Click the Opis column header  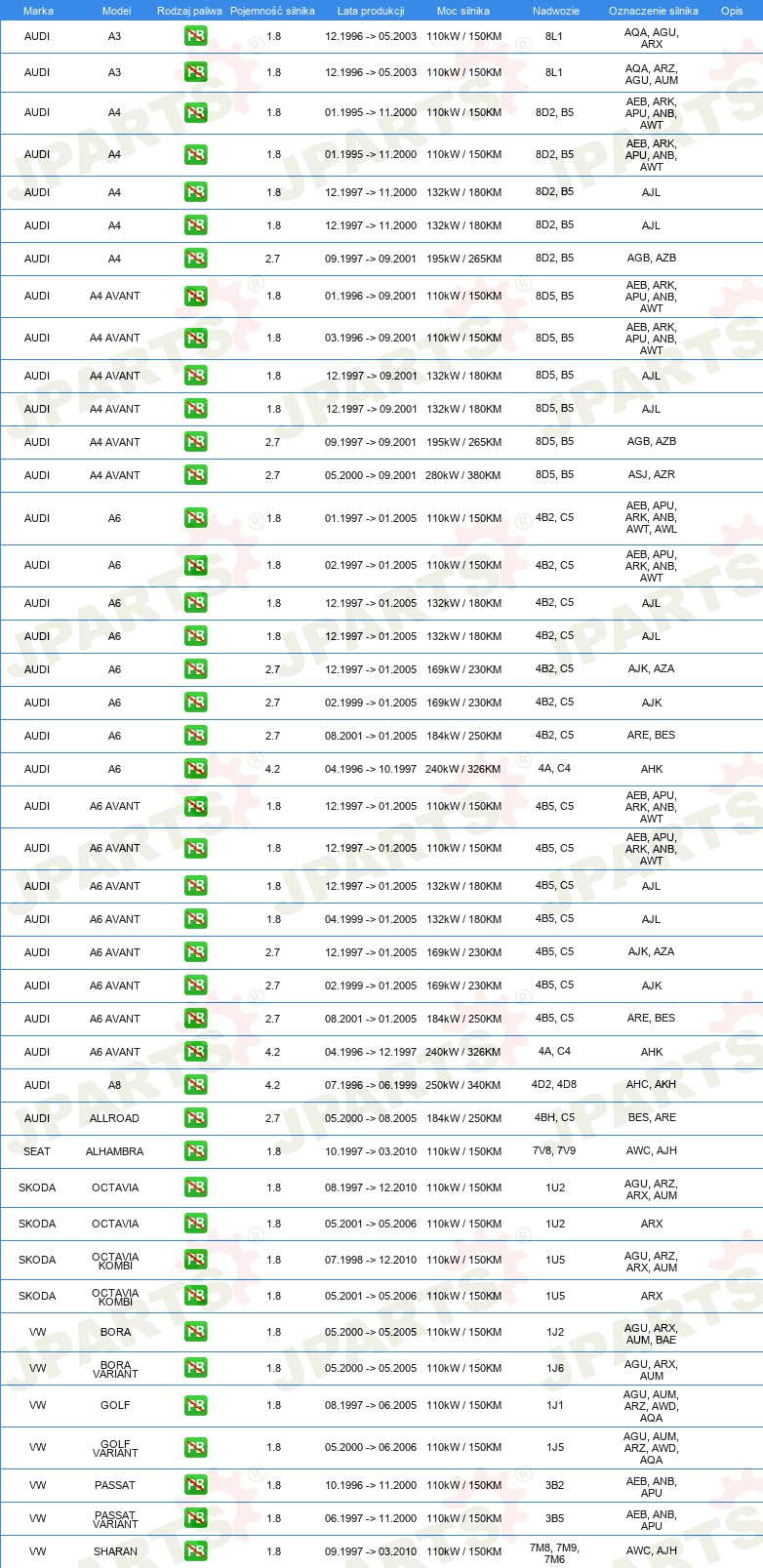732,11
